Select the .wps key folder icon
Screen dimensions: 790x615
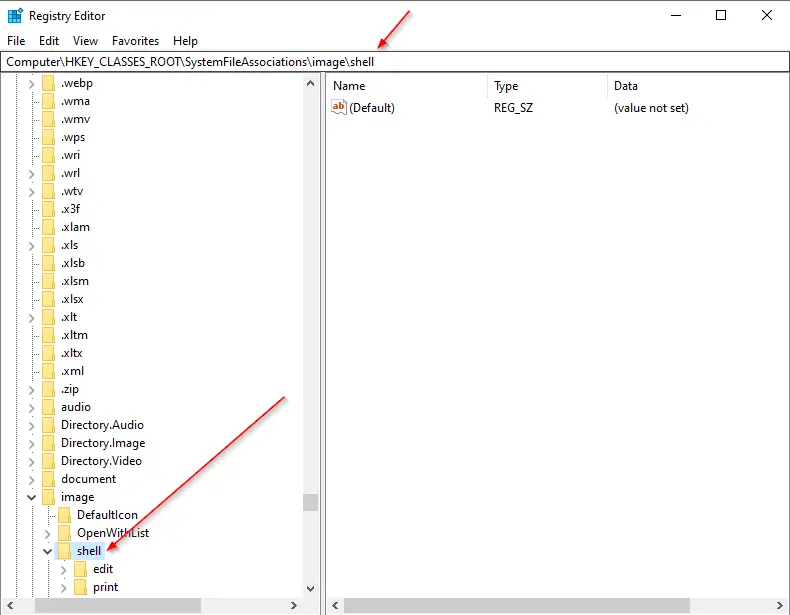point(48,137)
